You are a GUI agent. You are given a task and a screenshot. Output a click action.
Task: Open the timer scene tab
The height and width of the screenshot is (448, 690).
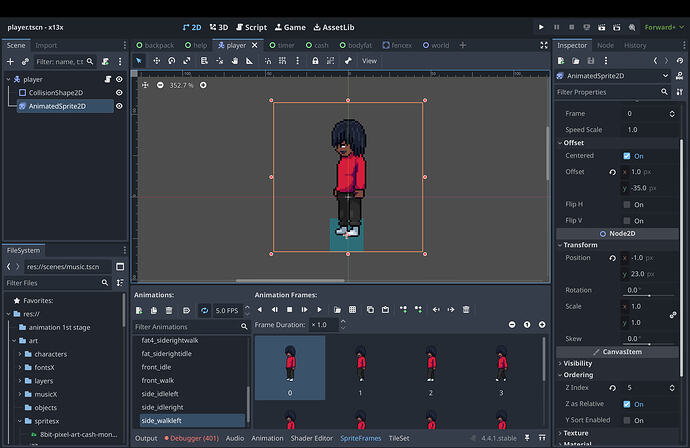pos(286,45)
